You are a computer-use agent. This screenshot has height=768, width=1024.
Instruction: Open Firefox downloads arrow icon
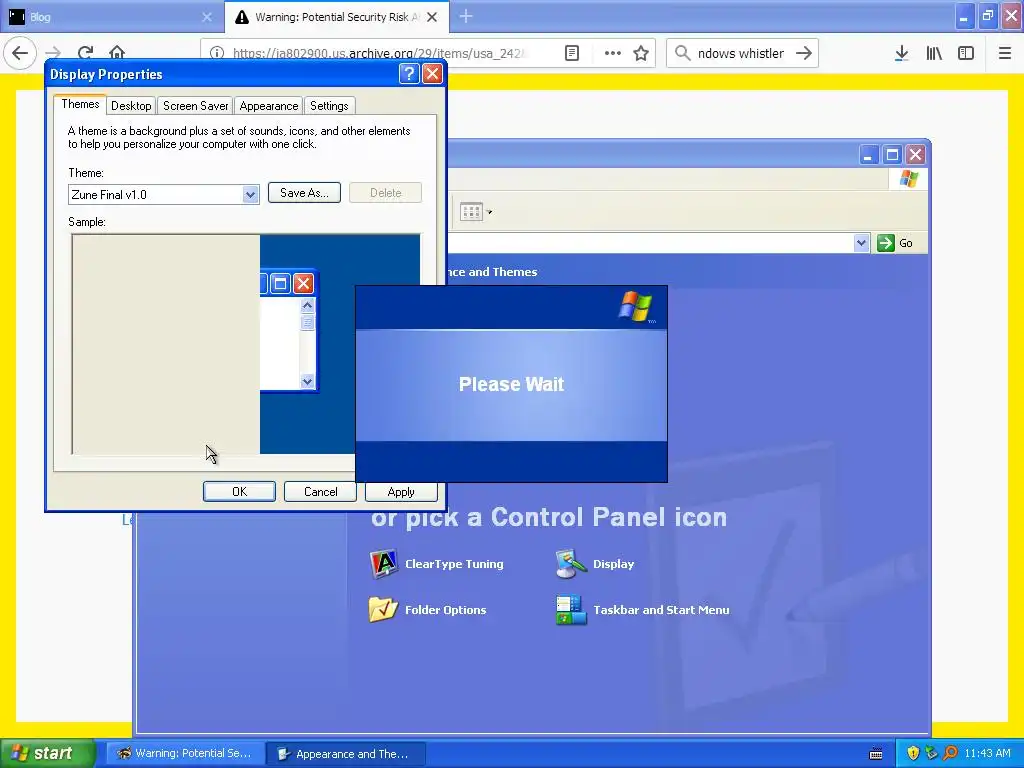click(x=901, y=53)
